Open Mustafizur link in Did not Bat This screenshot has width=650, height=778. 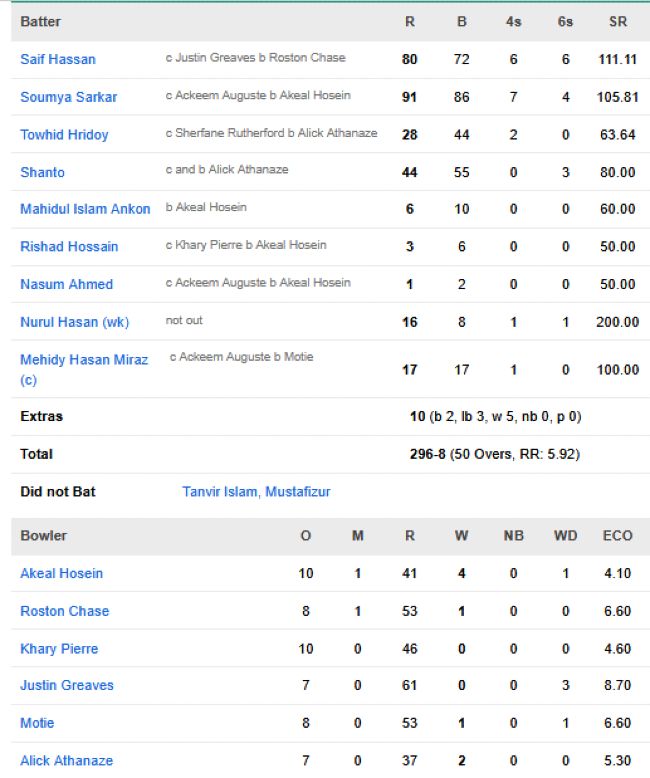pos(298,492)
